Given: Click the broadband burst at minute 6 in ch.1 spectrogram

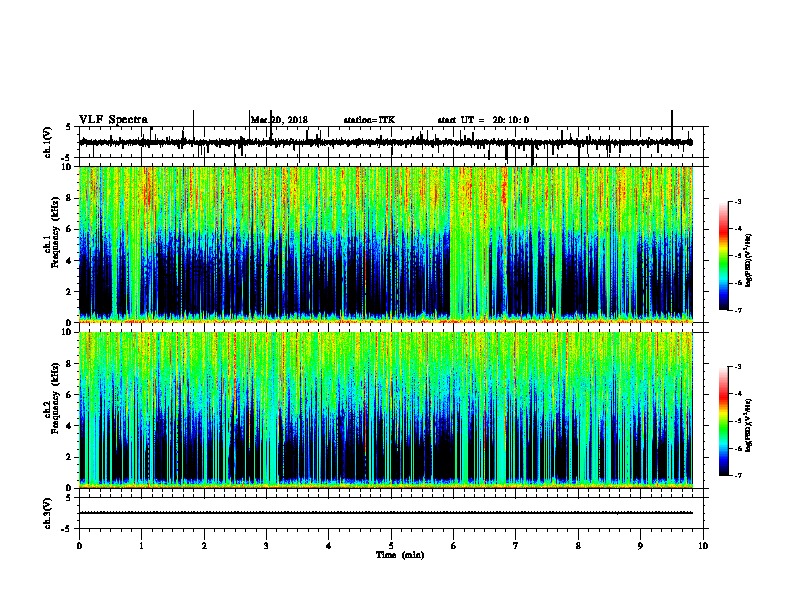Looking at the screenshot, I should (468, 244).
